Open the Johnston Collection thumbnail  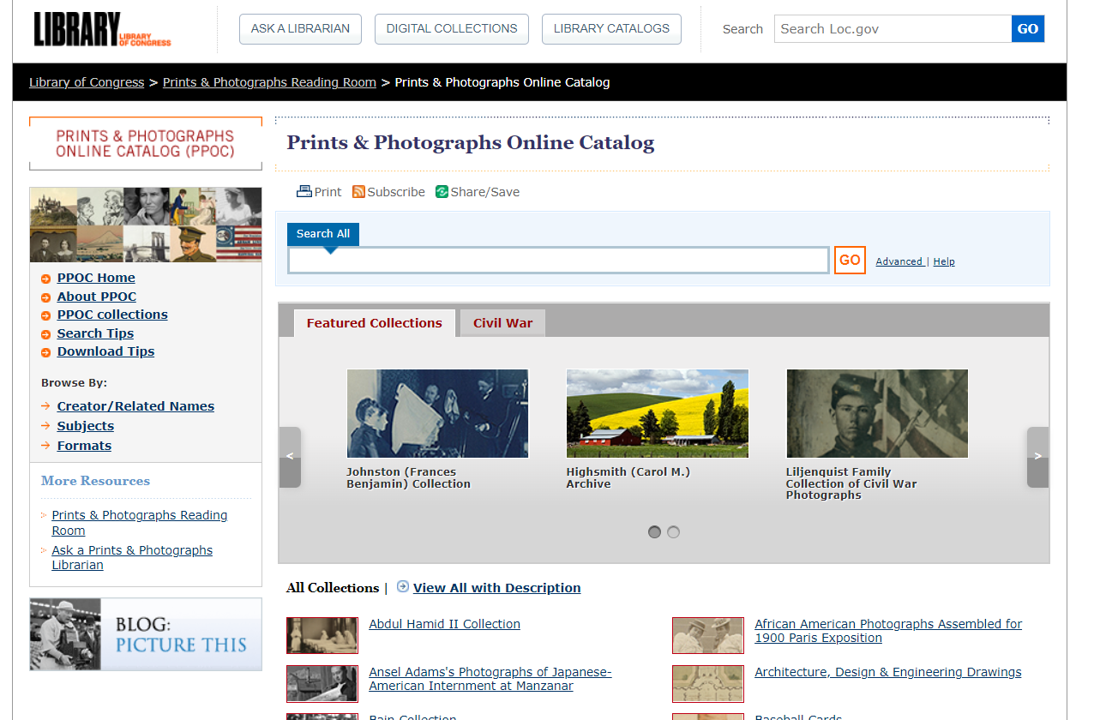point(437,414)
